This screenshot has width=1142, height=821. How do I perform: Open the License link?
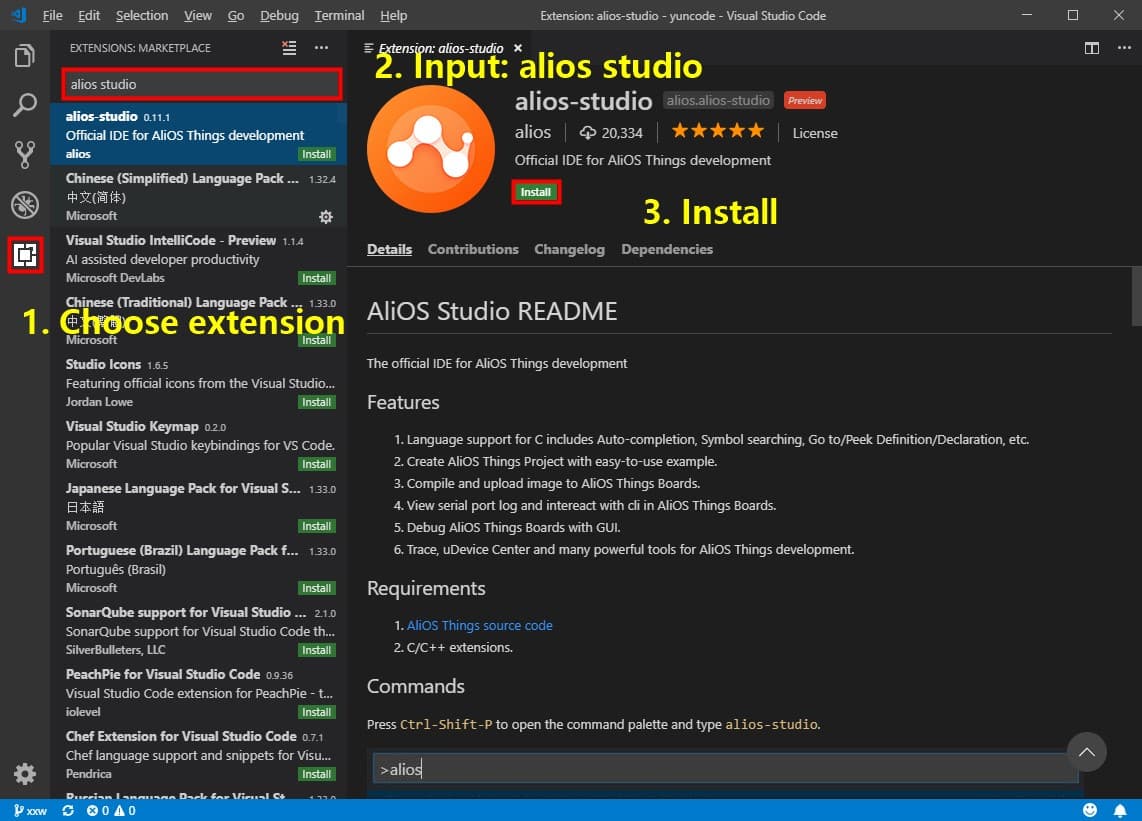click(815, 133)
